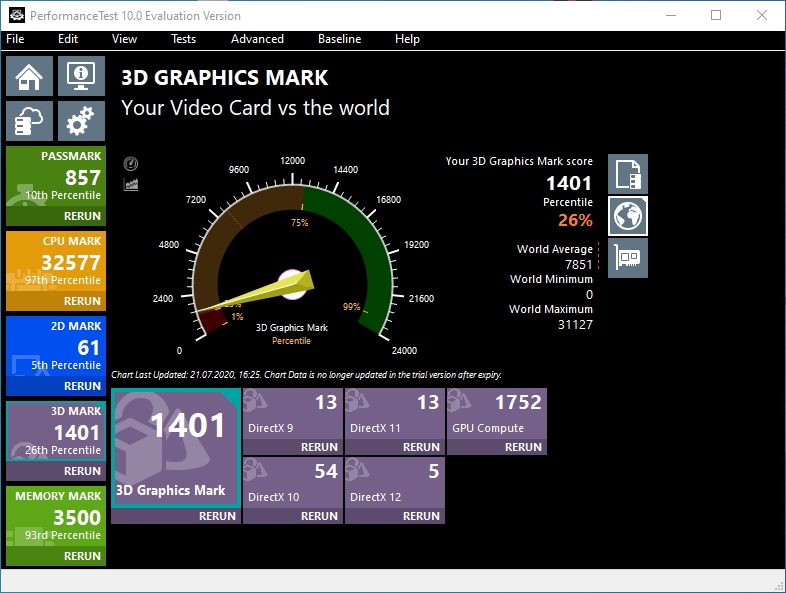Minimize the PerformanceTest window
This screenshot has width=786, height=593.
(671, 15)
